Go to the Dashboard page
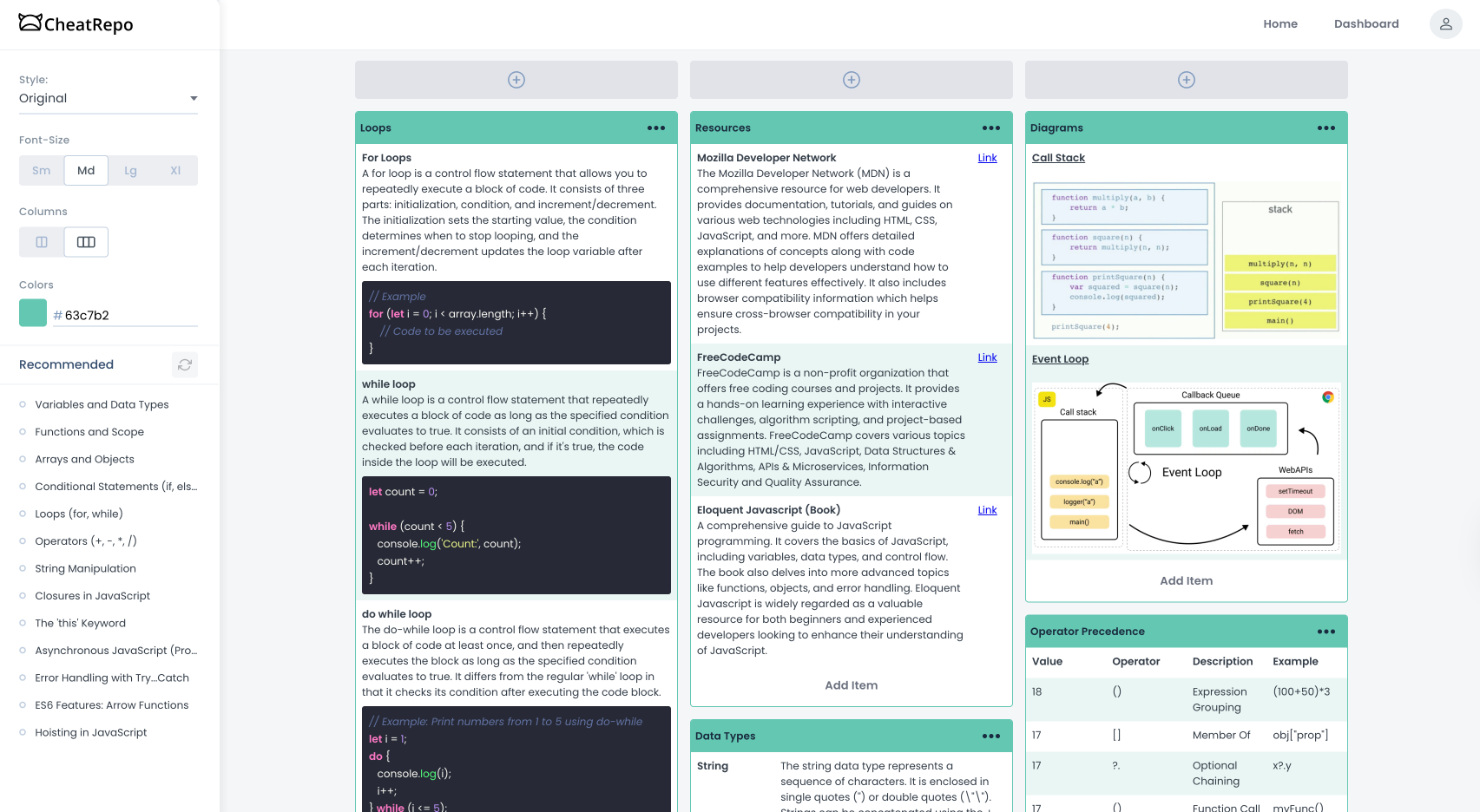1480x812 pixels. click(x=1366, y=23)
